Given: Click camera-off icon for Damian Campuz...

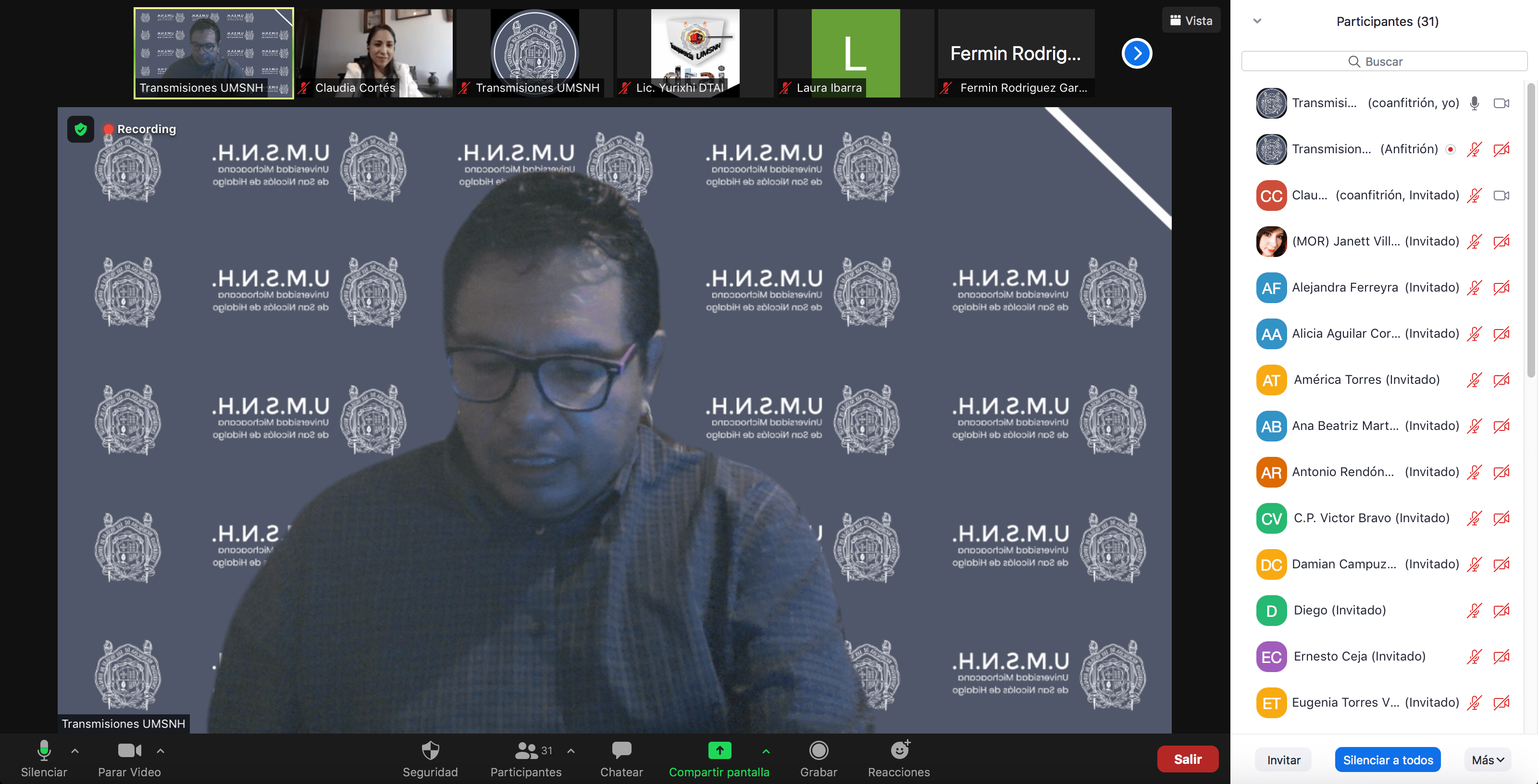Looking at the screenshot, I should click(1501, 564).
